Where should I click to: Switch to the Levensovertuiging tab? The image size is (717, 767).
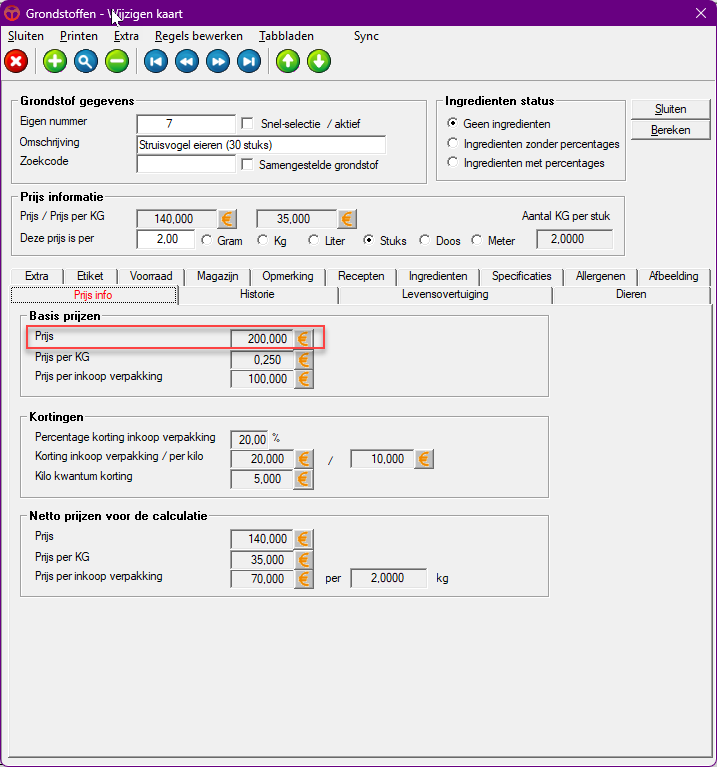pyautogui.click(x=445, y=294)
